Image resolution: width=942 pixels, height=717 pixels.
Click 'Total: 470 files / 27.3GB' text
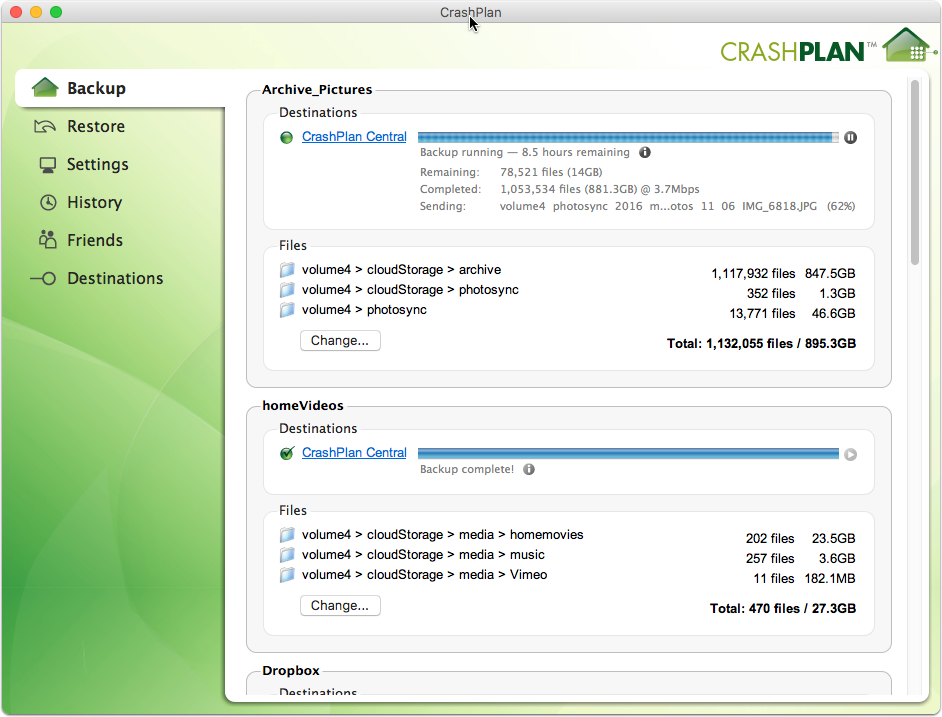(783, 609)
